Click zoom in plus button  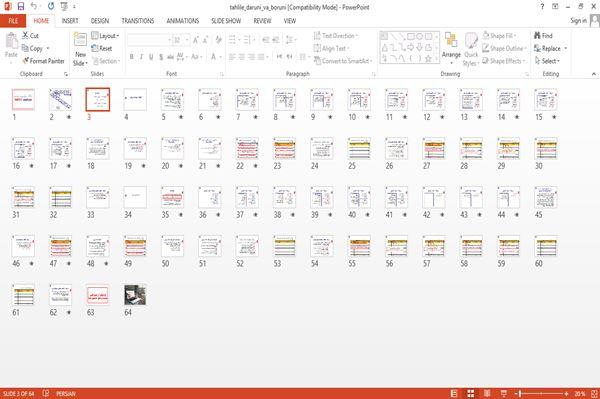tap(566, 393)
